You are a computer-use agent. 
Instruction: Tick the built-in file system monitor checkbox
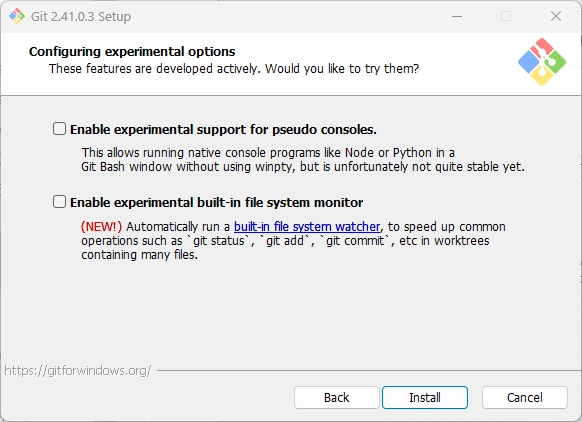point(59,202)
